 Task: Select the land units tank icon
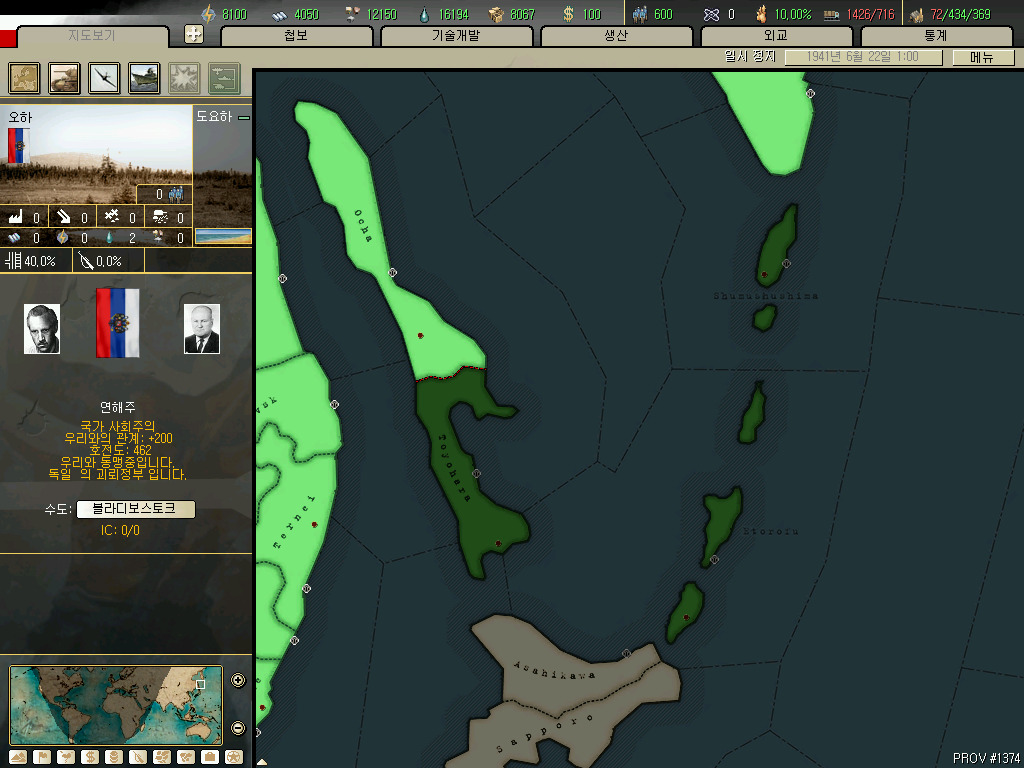coord(65,78)
